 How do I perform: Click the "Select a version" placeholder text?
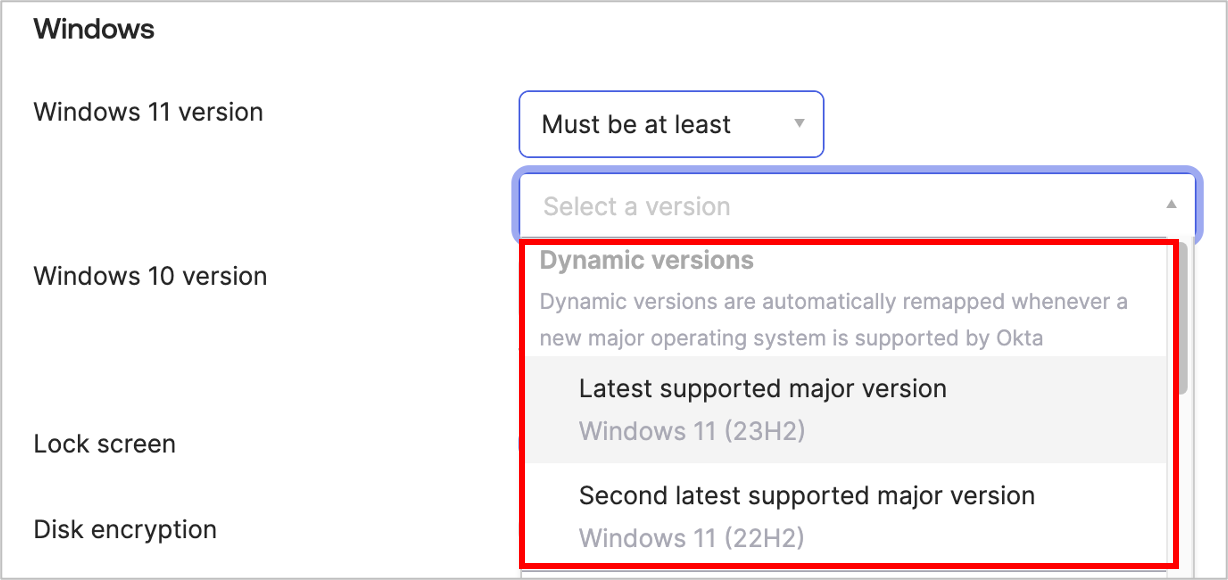pyautogui.click(x=636, y=207)
